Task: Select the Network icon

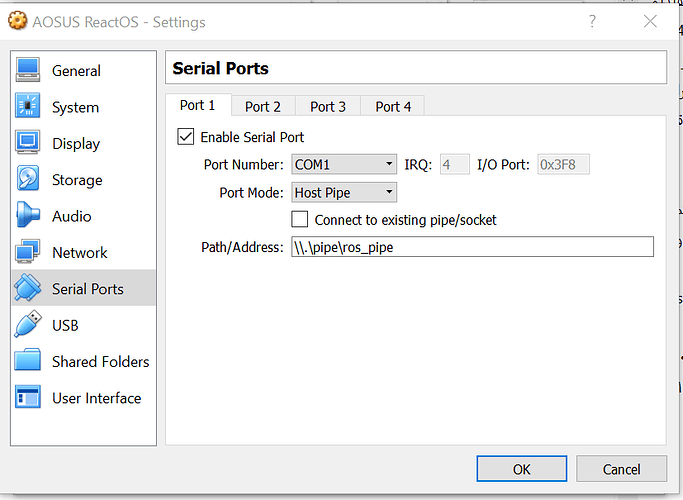Action: [x=28, y=252]
